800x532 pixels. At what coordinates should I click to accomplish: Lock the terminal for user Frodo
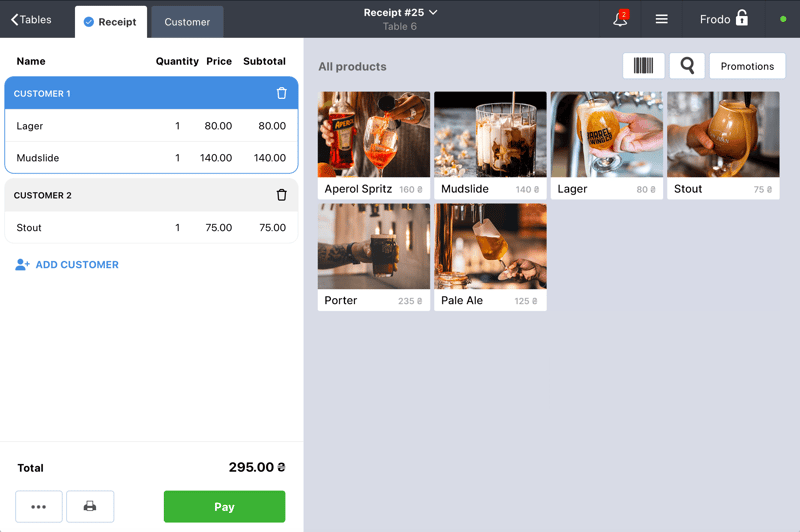pyautogui.click(x=741, y=19)
